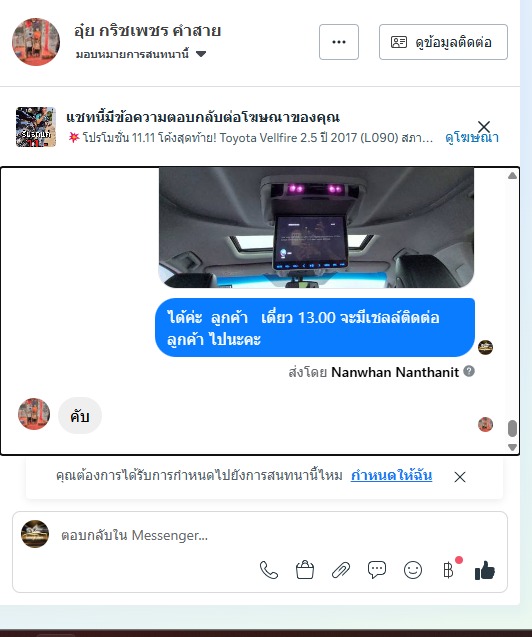The width and height of the screenshot is (532, 637).
Task: Attach a file with paperclip icon
Action: point(341,570)
